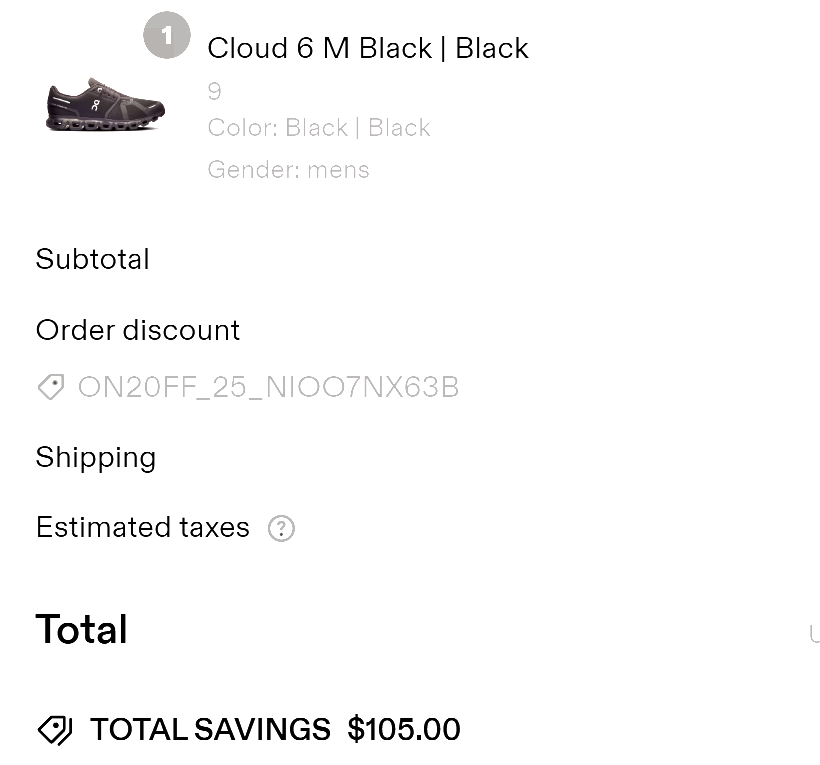
Task: Open the Cloud 6 shoe thumbnail
Action: 105,104
